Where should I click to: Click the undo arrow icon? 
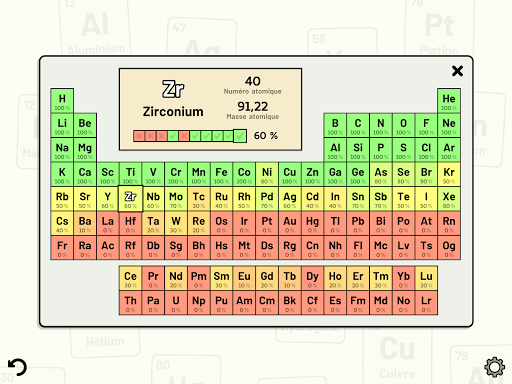click(17, 367)
